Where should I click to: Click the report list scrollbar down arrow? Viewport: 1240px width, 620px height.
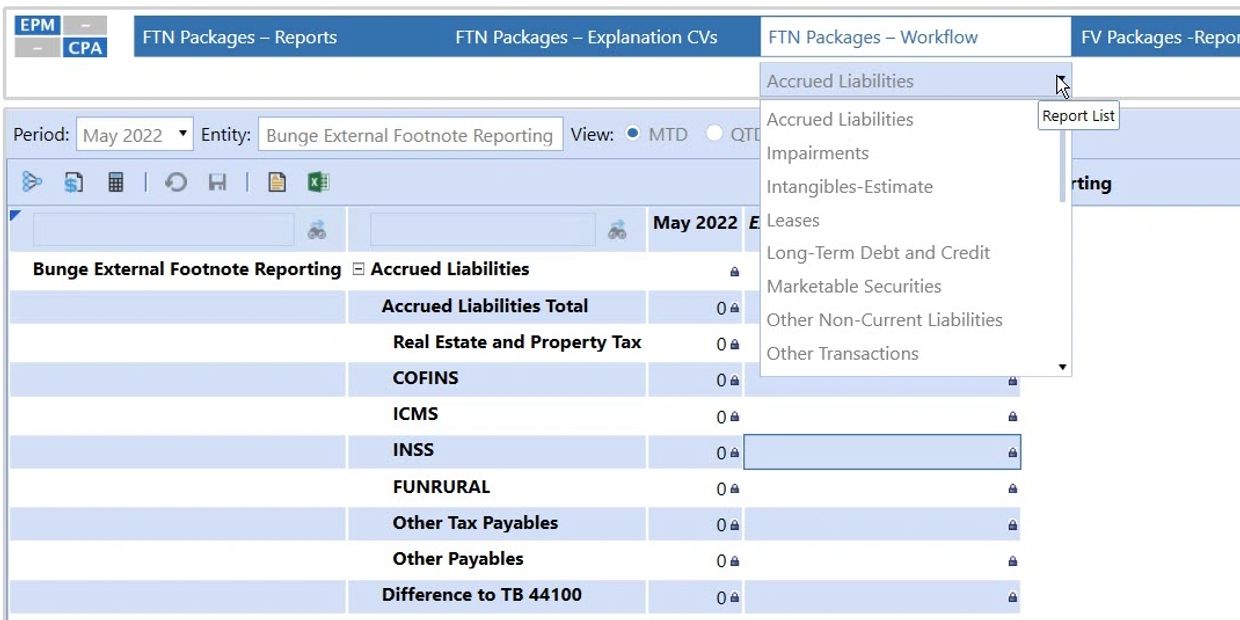[x=1063, y=367]
